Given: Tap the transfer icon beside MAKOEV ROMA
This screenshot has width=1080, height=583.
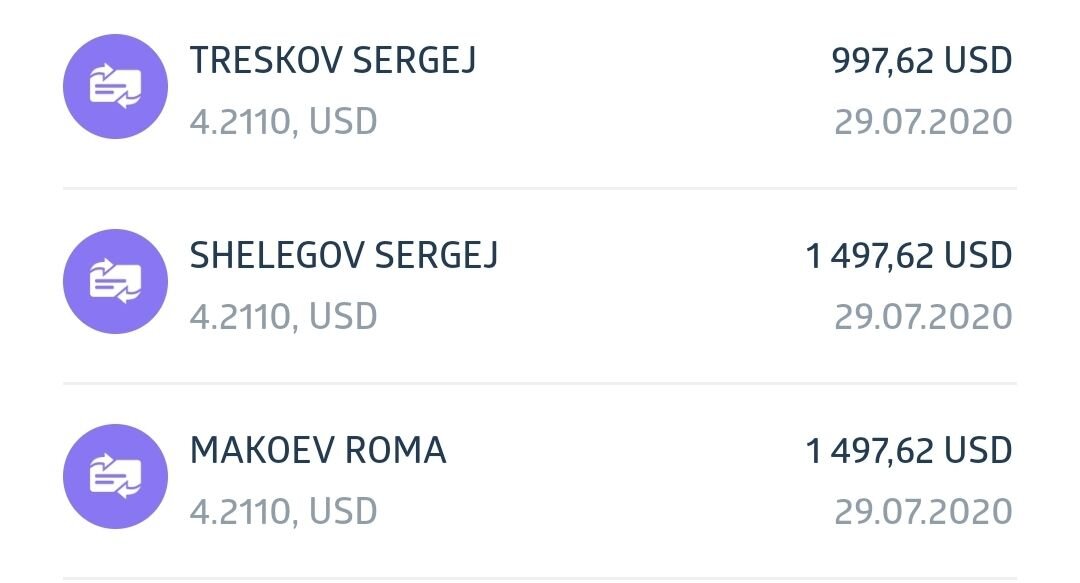Looking at the screenshot, I should click(x=115, y=476).
